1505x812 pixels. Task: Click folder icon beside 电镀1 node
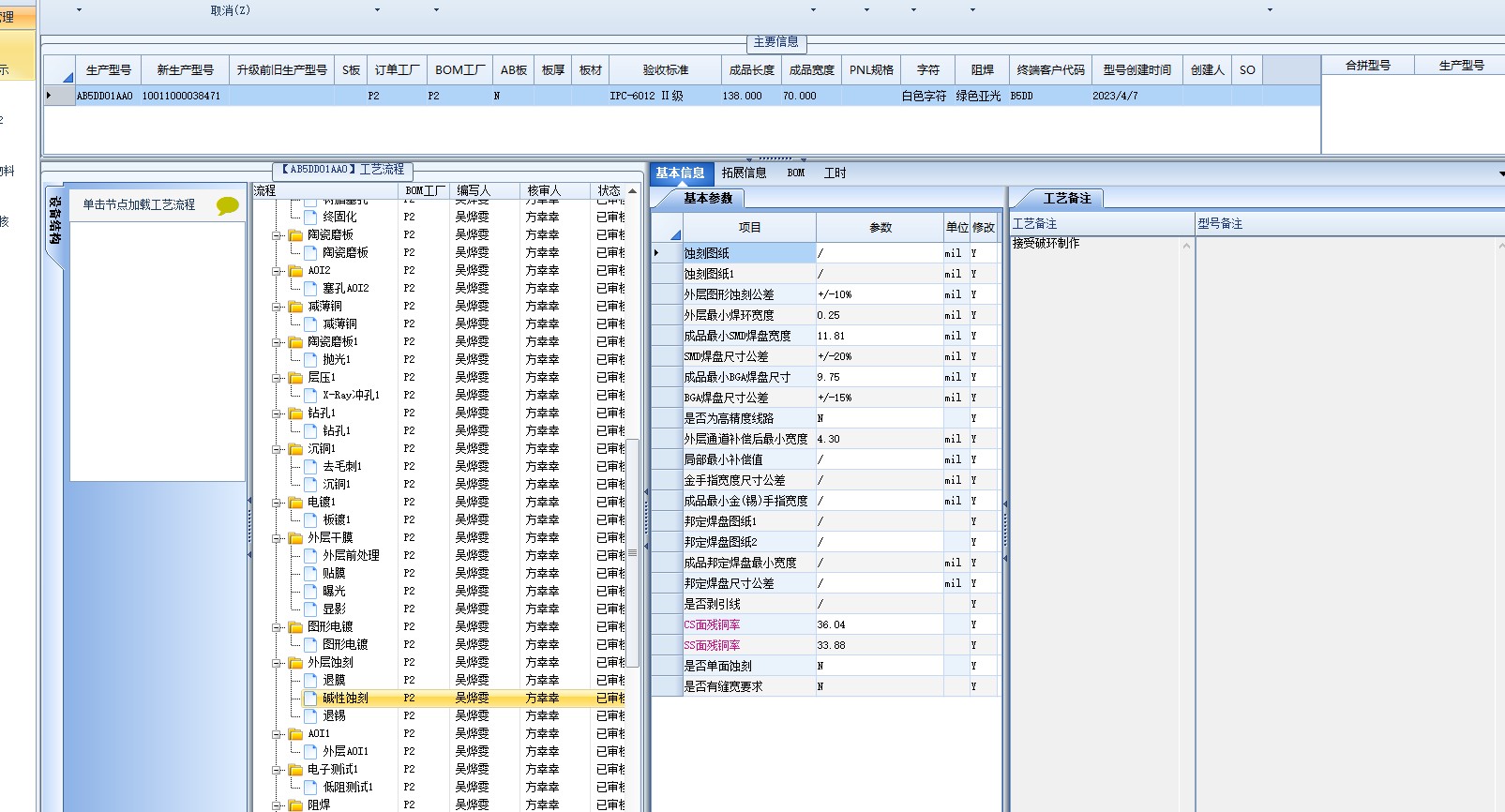tap(296, 503)
